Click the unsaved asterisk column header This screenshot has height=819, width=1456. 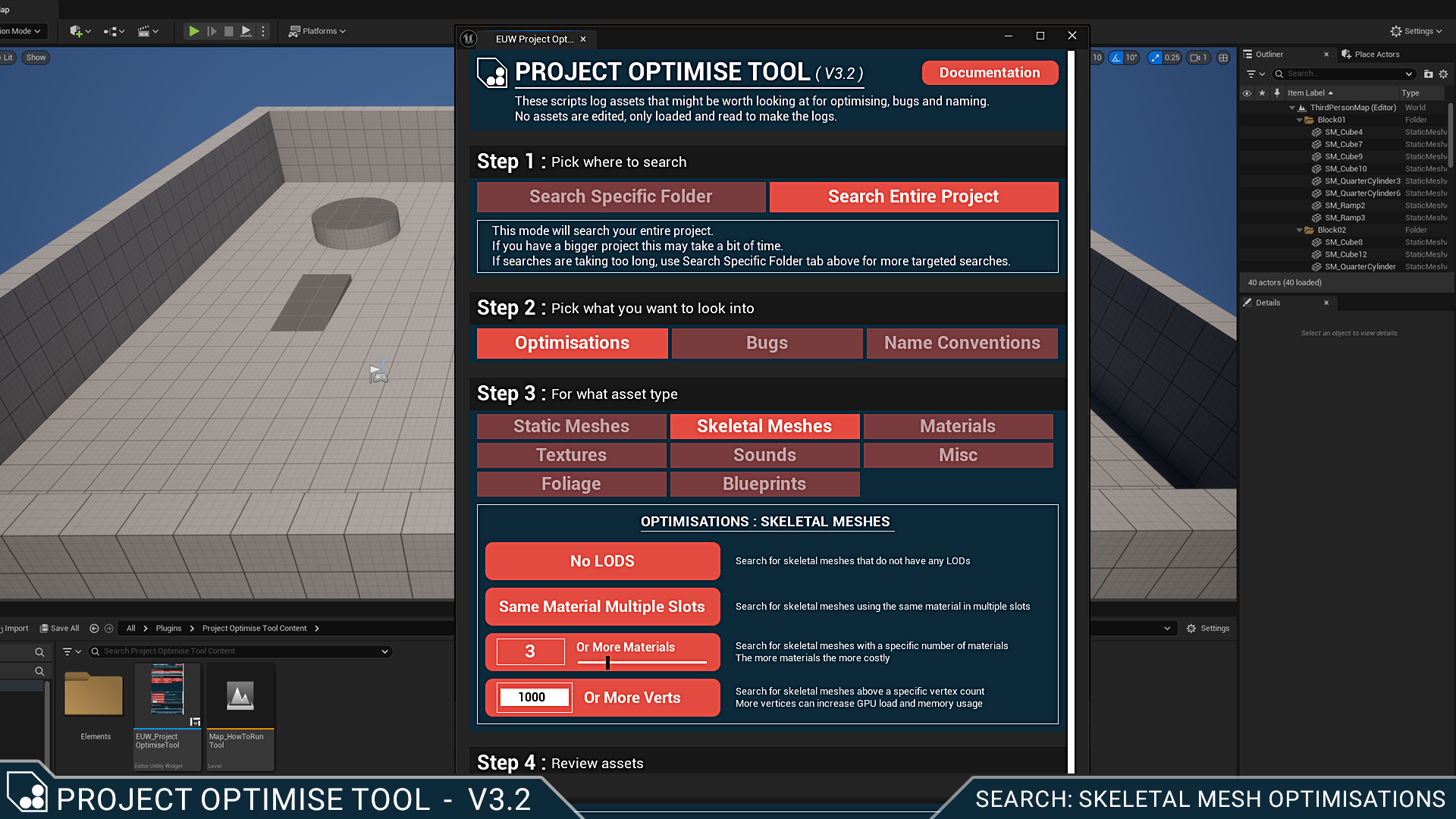click(1262, 93)
